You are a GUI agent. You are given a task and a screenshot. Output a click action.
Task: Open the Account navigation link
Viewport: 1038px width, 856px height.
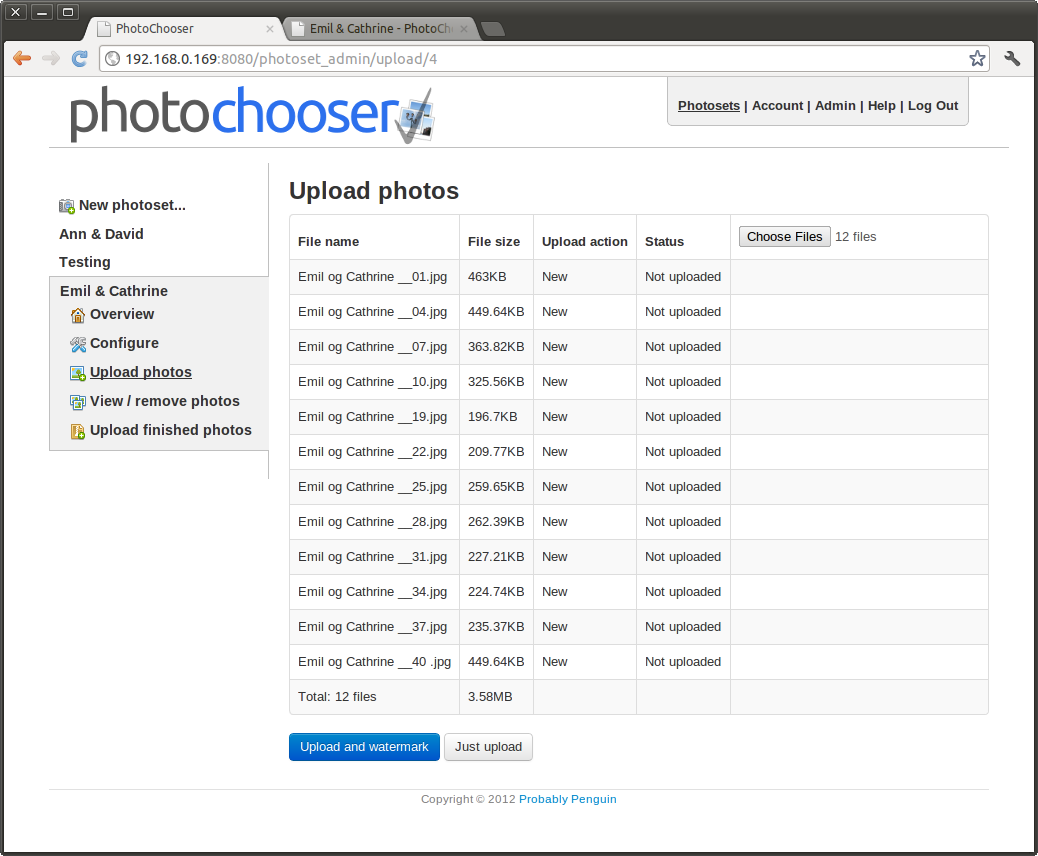click(x=777, y=106)
